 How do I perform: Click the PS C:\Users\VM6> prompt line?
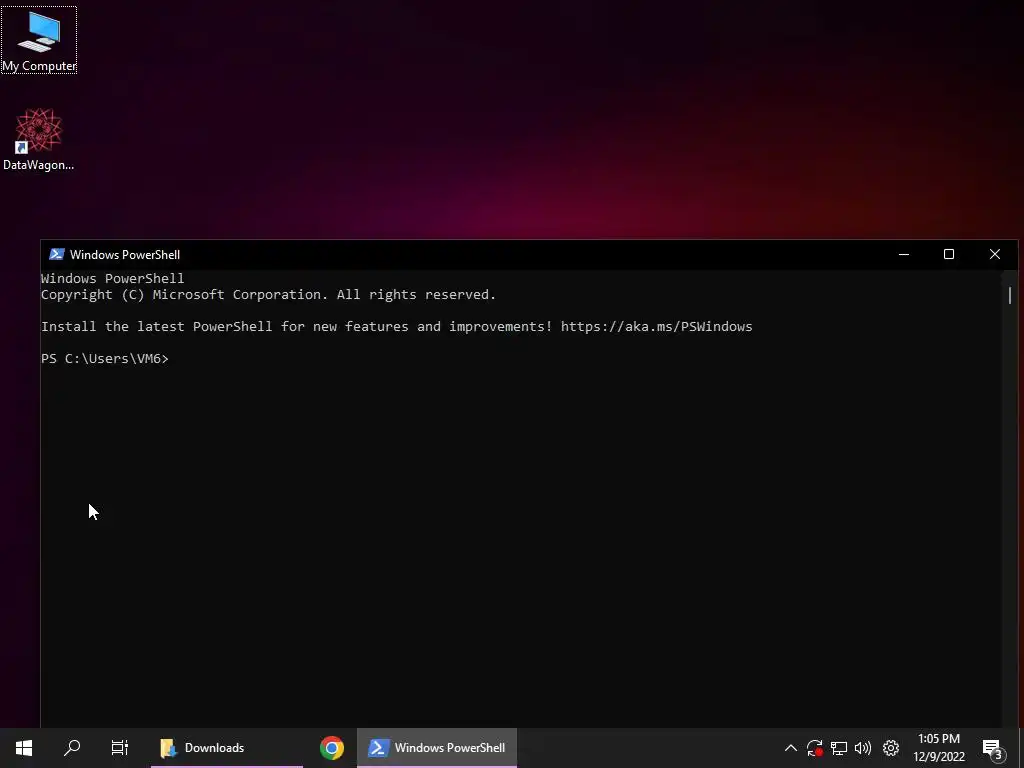[x=104, y=359]
